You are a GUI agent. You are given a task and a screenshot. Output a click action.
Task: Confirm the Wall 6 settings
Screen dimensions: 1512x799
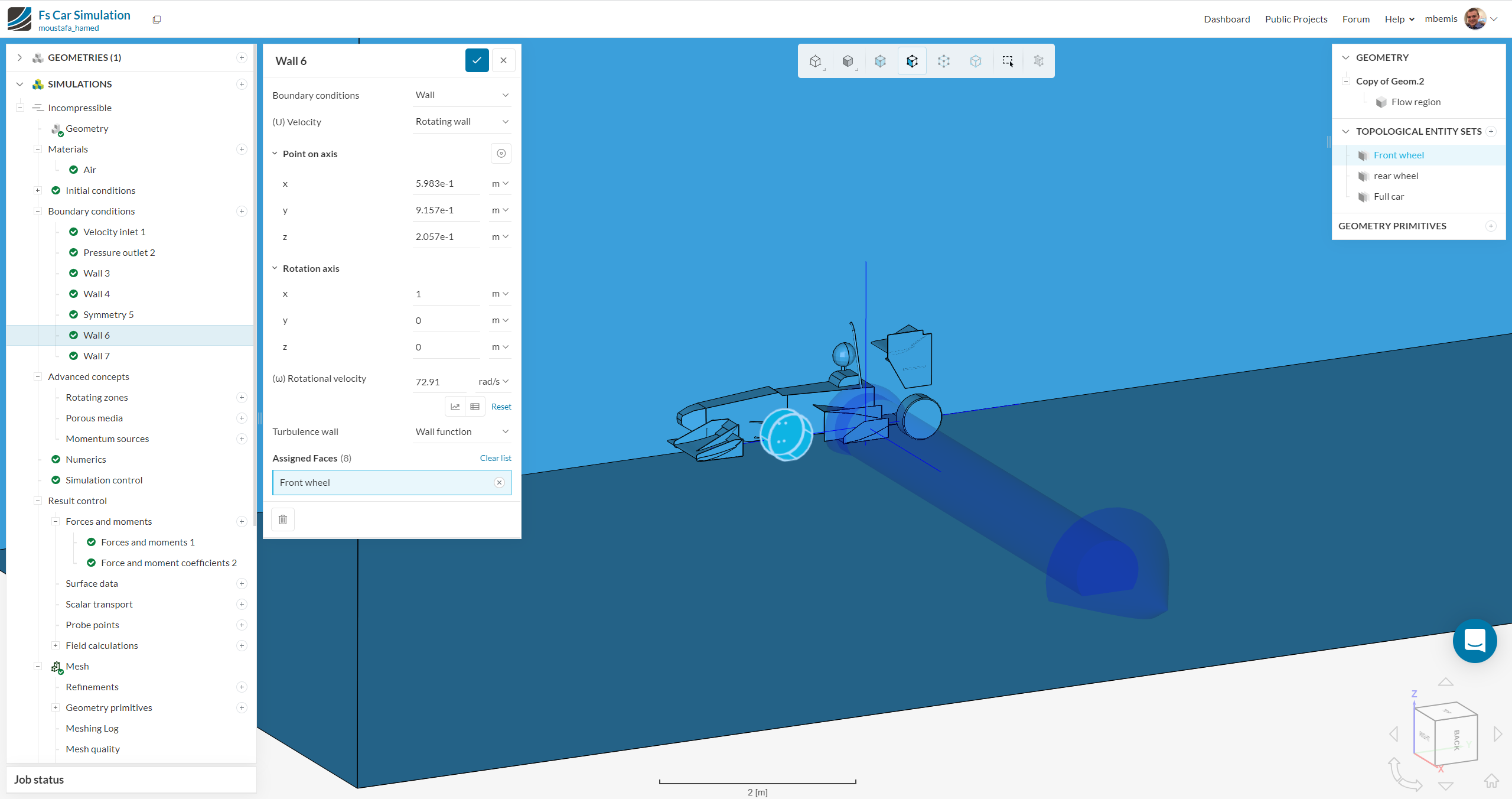477,60
